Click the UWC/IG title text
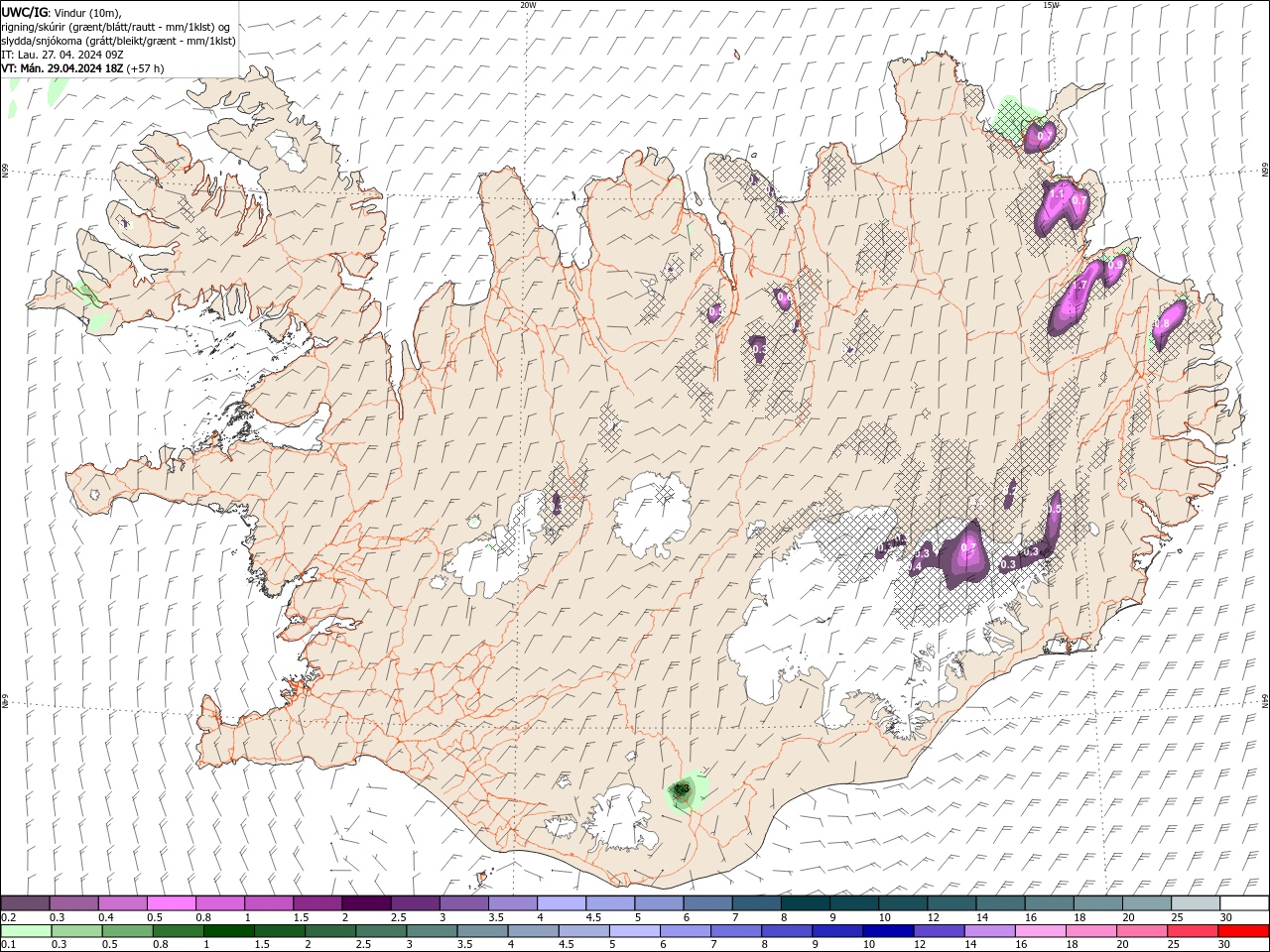Screen dimensions: 1270x952 point(25,12)
